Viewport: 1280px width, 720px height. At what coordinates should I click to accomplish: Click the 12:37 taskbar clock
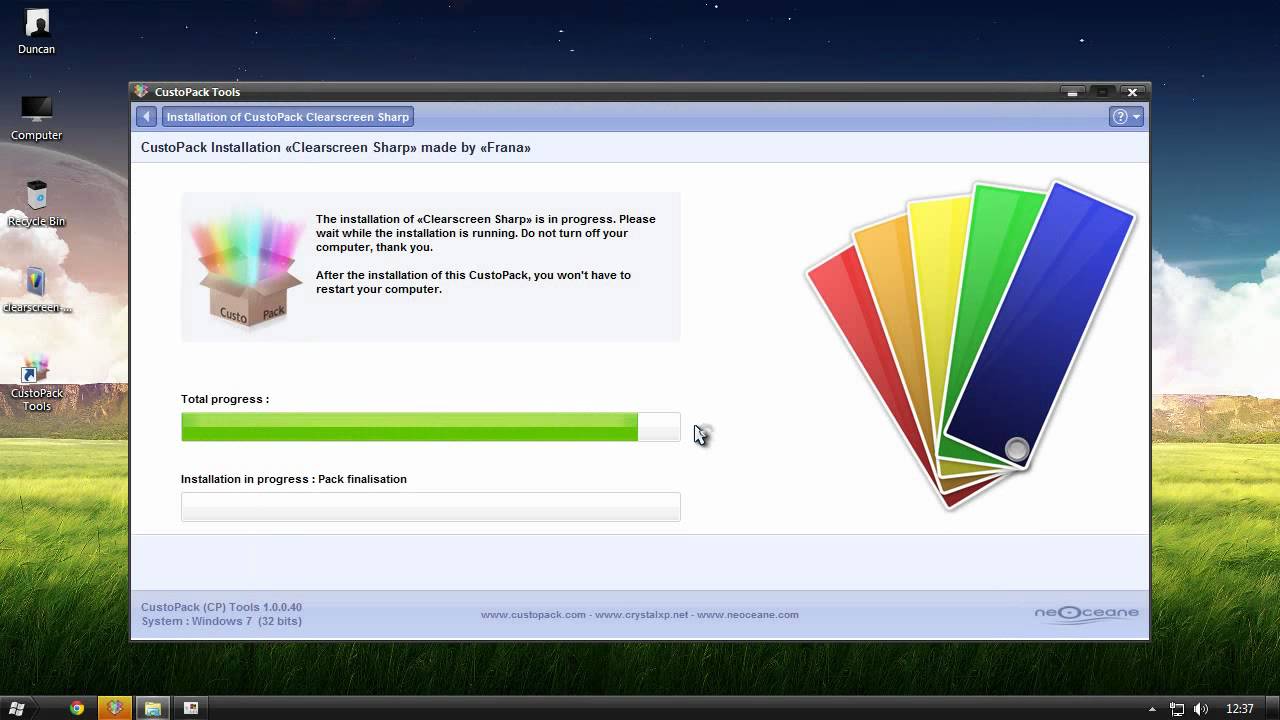click(1239, 709)
